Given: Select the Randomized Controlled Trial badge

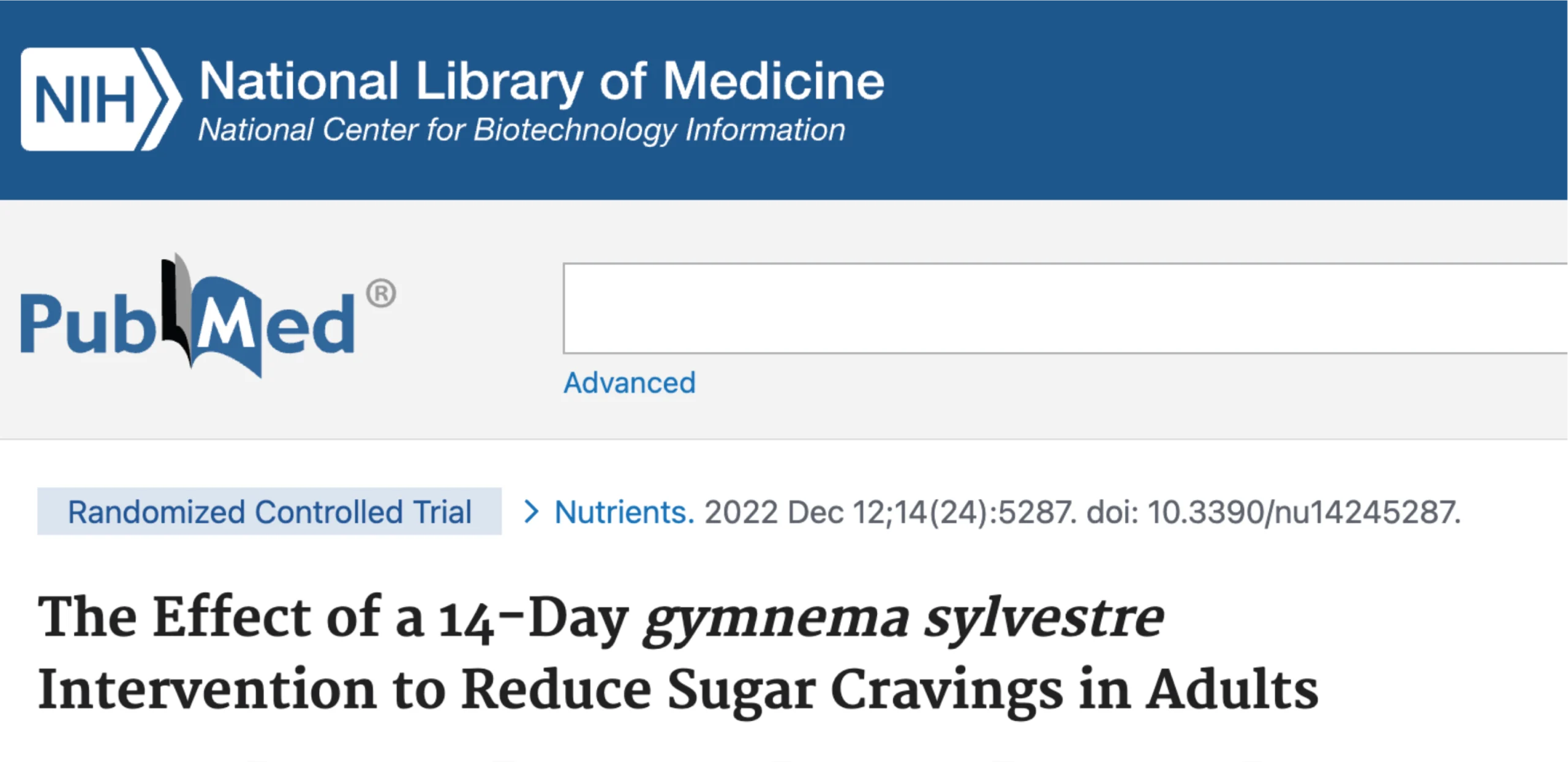Looking at the screenshot, I should pyautogui.click(x=269, y=511).
